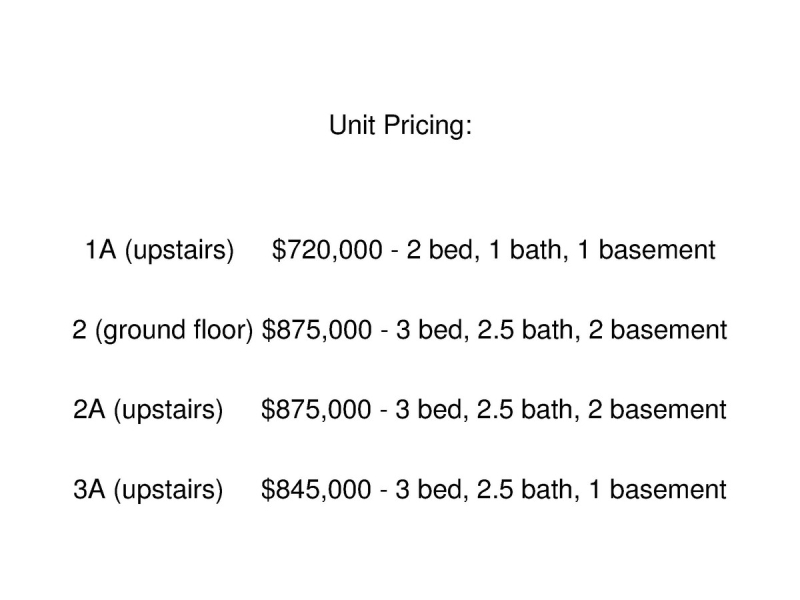Click the "3A (upstairs)" unit label
Image resolution: width=800 pixels, height=600 pixels.
[x=148, y=490]
